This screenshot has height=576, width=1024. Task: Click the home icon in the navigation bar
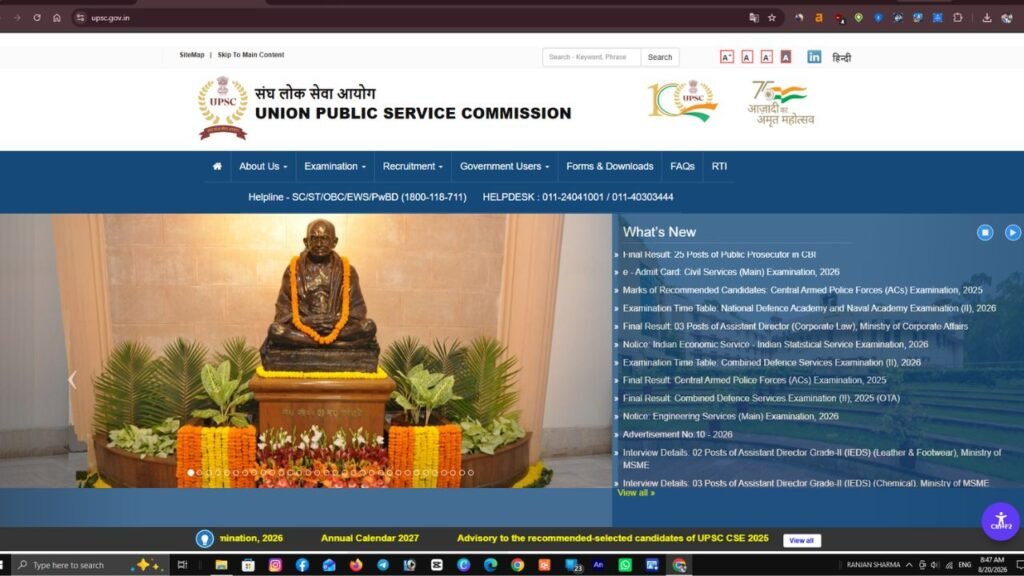click(217, 167)
